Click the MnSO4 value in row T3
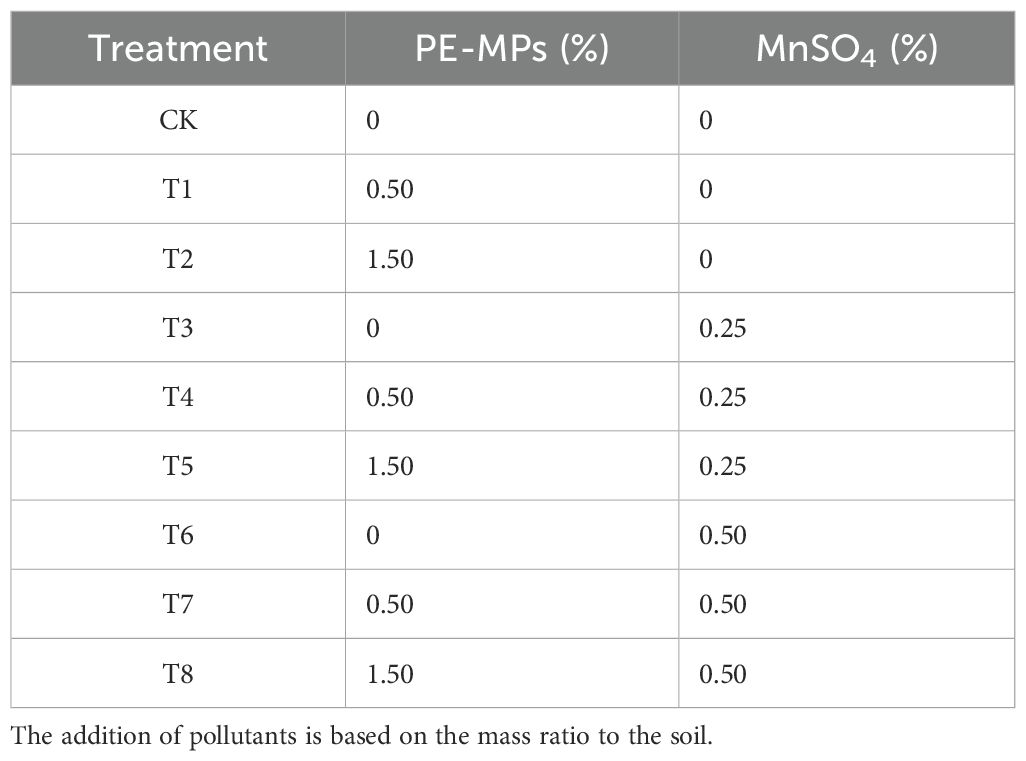This screenshot has height=761, width=1026. click(723, 328)
